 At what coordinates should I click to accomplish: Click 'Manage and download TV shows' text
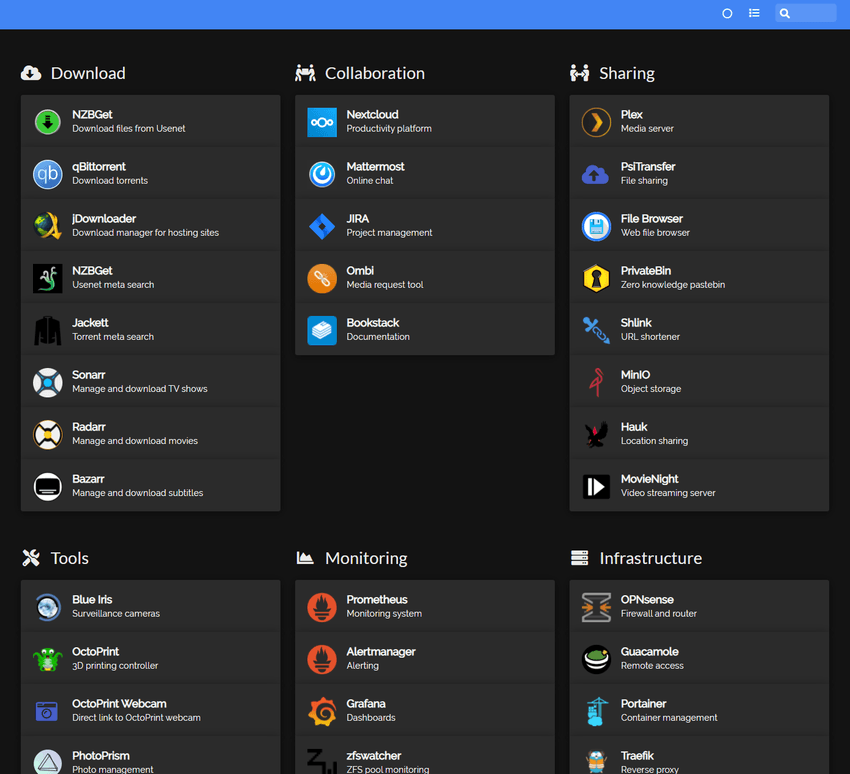[140, 389]
